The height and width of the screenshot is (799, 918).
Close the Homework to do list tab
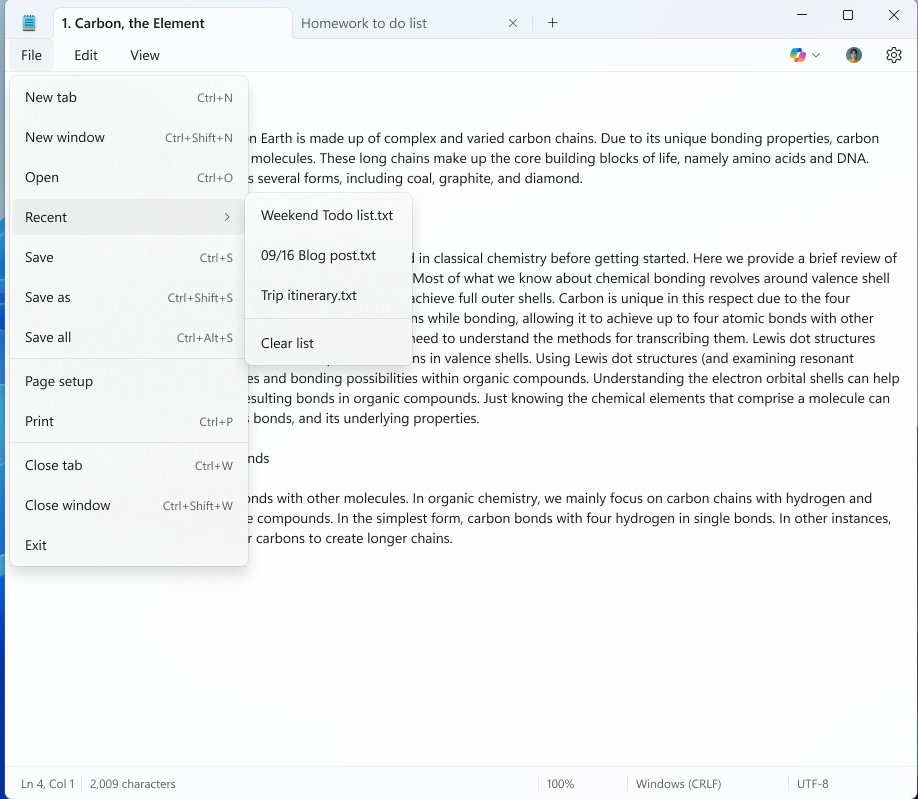tap(513, 23)
